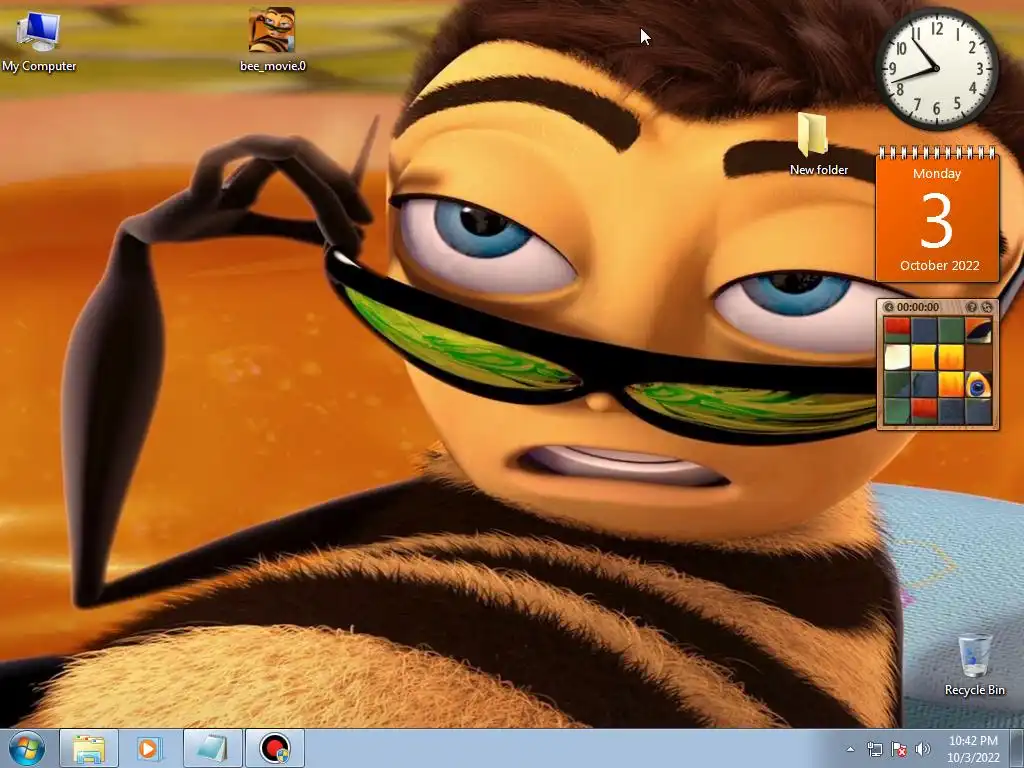This screenshot has width=1024, height=768.
Task: Open the notepad app on the taskbar
Action: [213, 748]
